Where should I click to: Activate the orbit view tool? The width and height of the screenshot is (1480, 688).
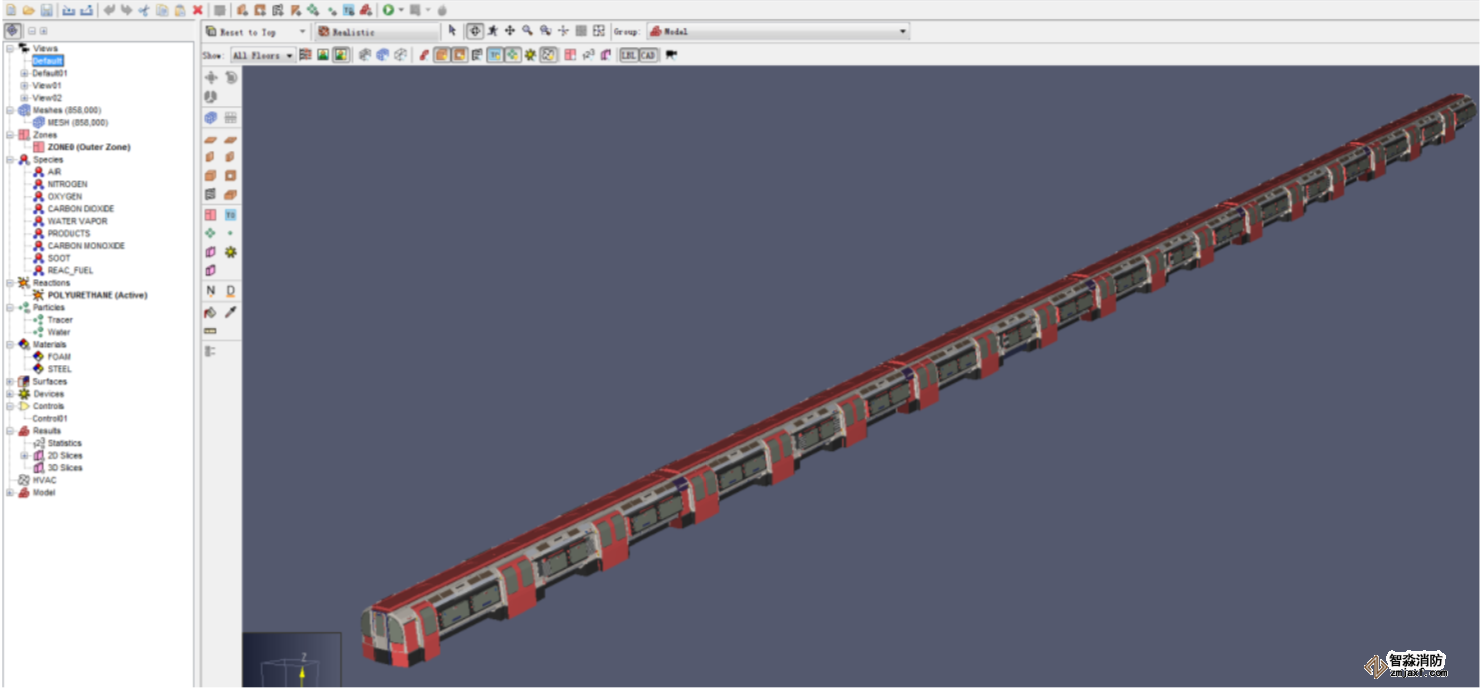pyautogui.click(x=475, y=31)
